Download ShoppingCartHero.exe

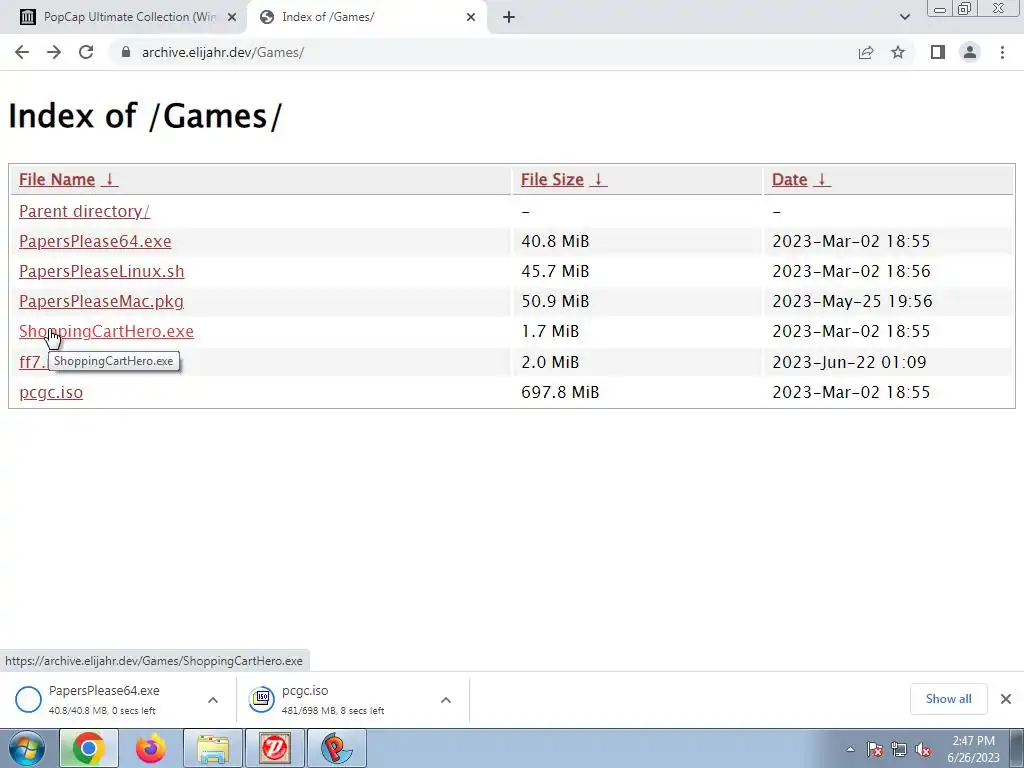point(106,332)
